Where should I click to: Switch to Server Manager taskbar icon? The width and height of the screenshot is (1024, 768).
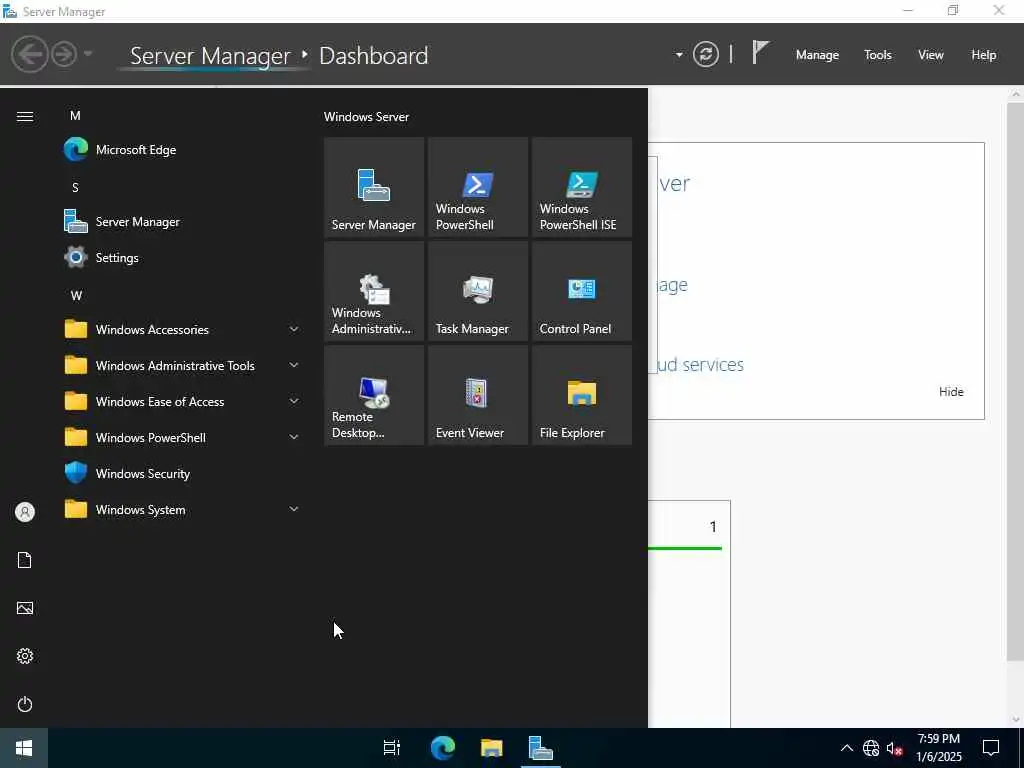point(541,748)
